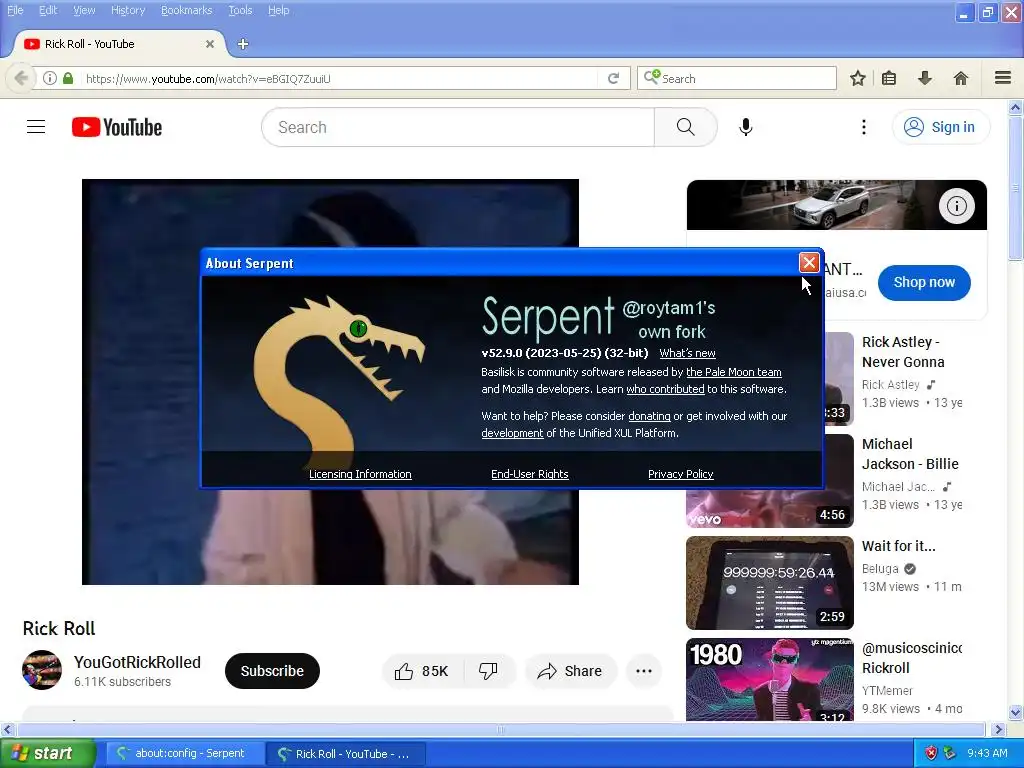Click horizontal scrollbar right arrow
Image resolution: width=1024 pixels, height=768 pixels.
(998, 729)
